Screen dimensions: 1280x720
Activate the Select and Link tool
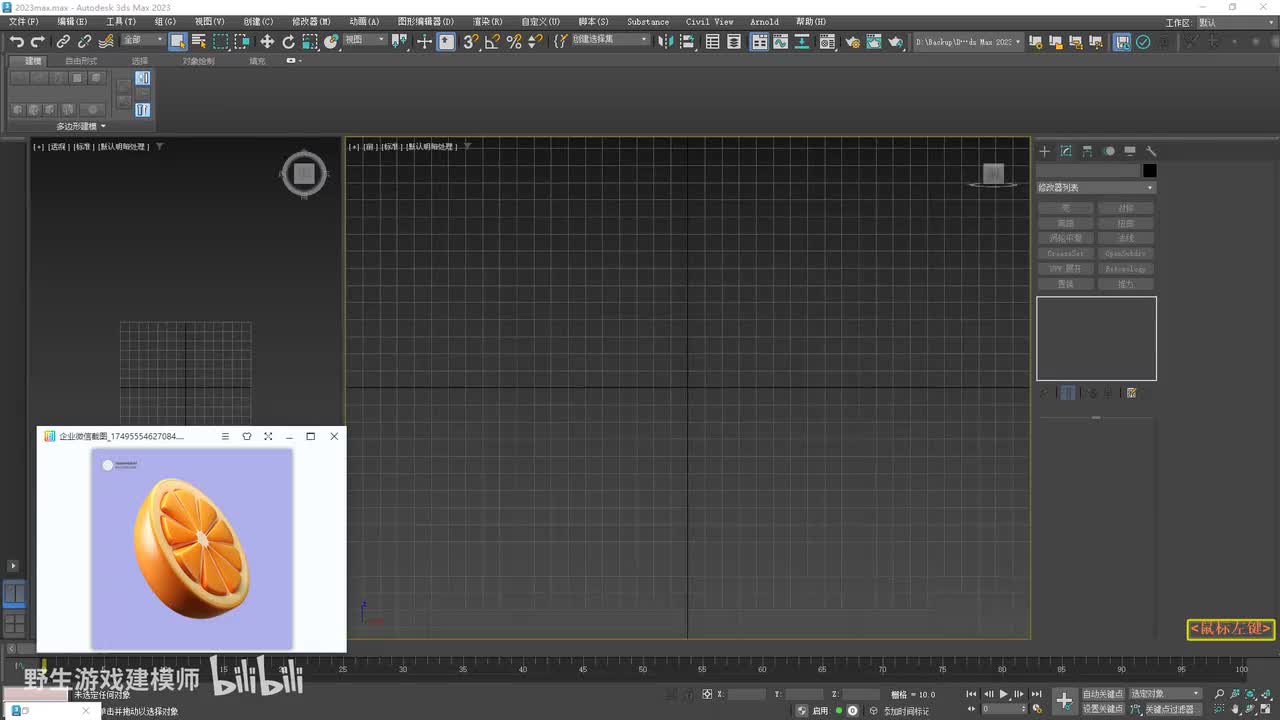pos(63,41)
